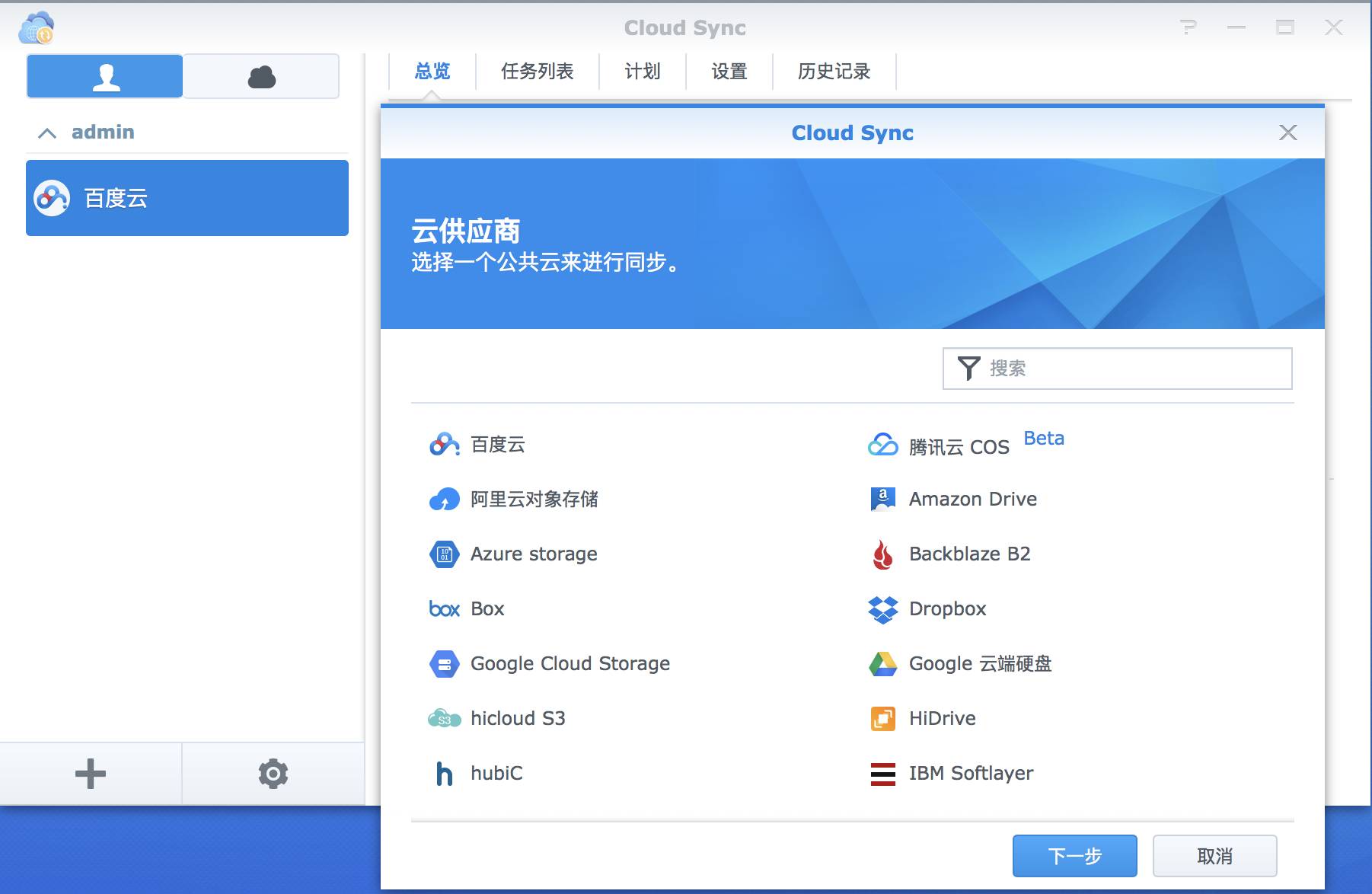Click the 下一步 next button
This screenshot has height=894, width=1372.
(1075, 856)
